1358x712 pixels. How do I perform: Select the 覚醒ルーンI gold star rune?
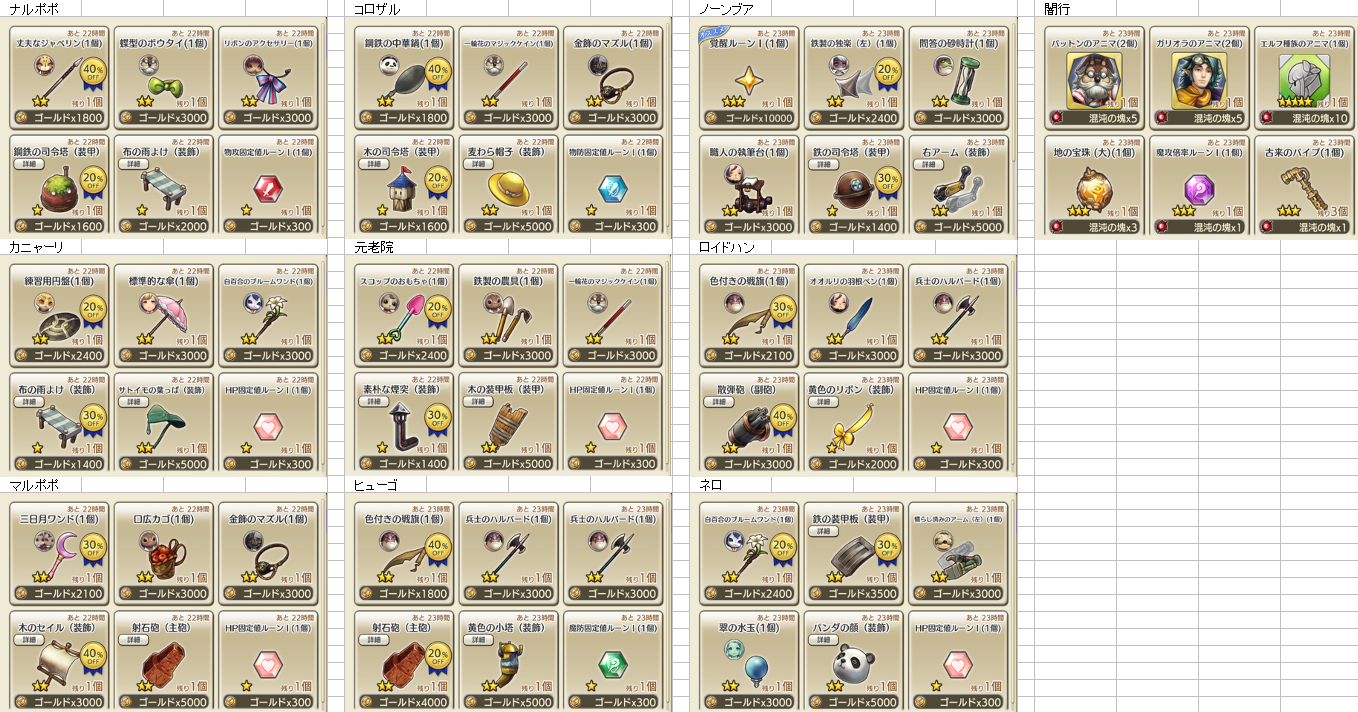click(x=749, y=78)
